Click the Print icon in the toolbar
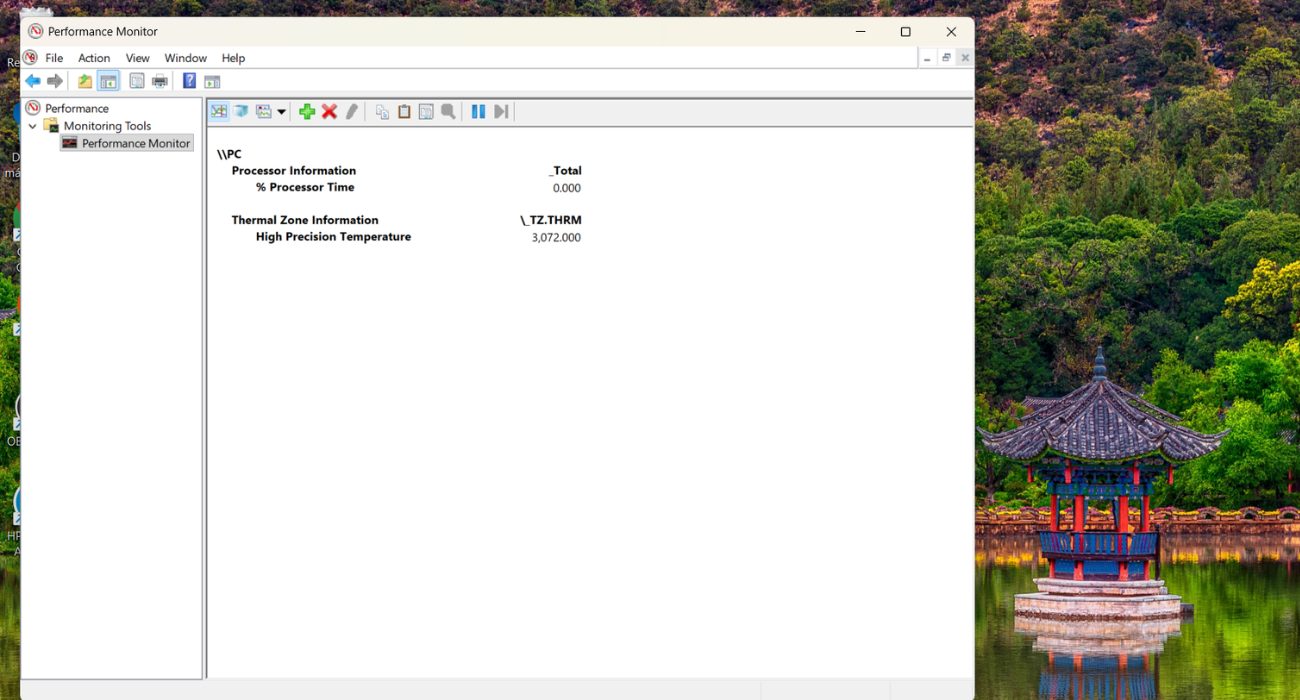The height and width of the screenshot is (700, 1300). [159, 81]
